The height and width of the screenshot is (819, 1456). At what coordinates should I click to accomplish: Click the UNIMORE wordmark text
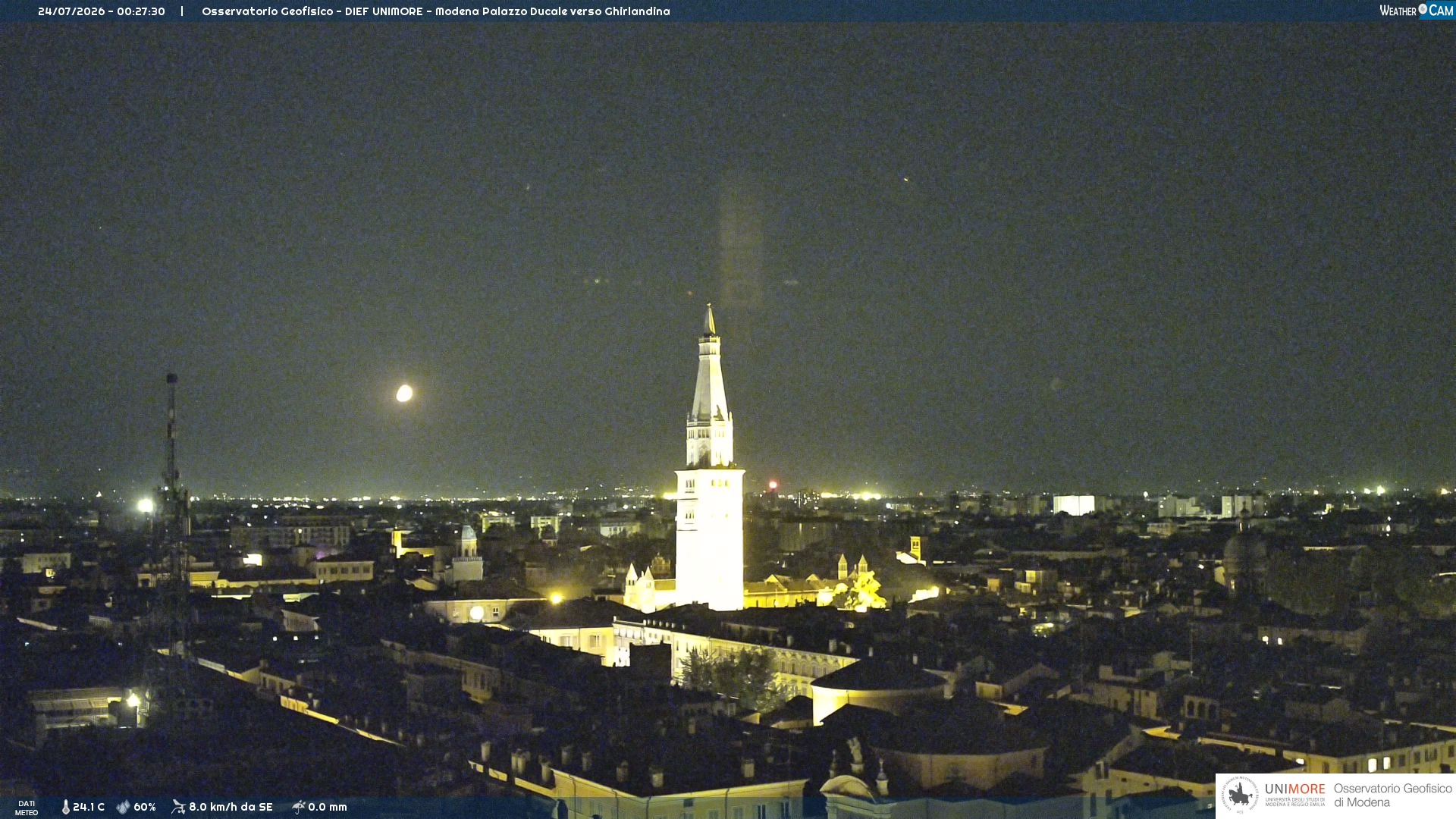tap(1295, 789)
